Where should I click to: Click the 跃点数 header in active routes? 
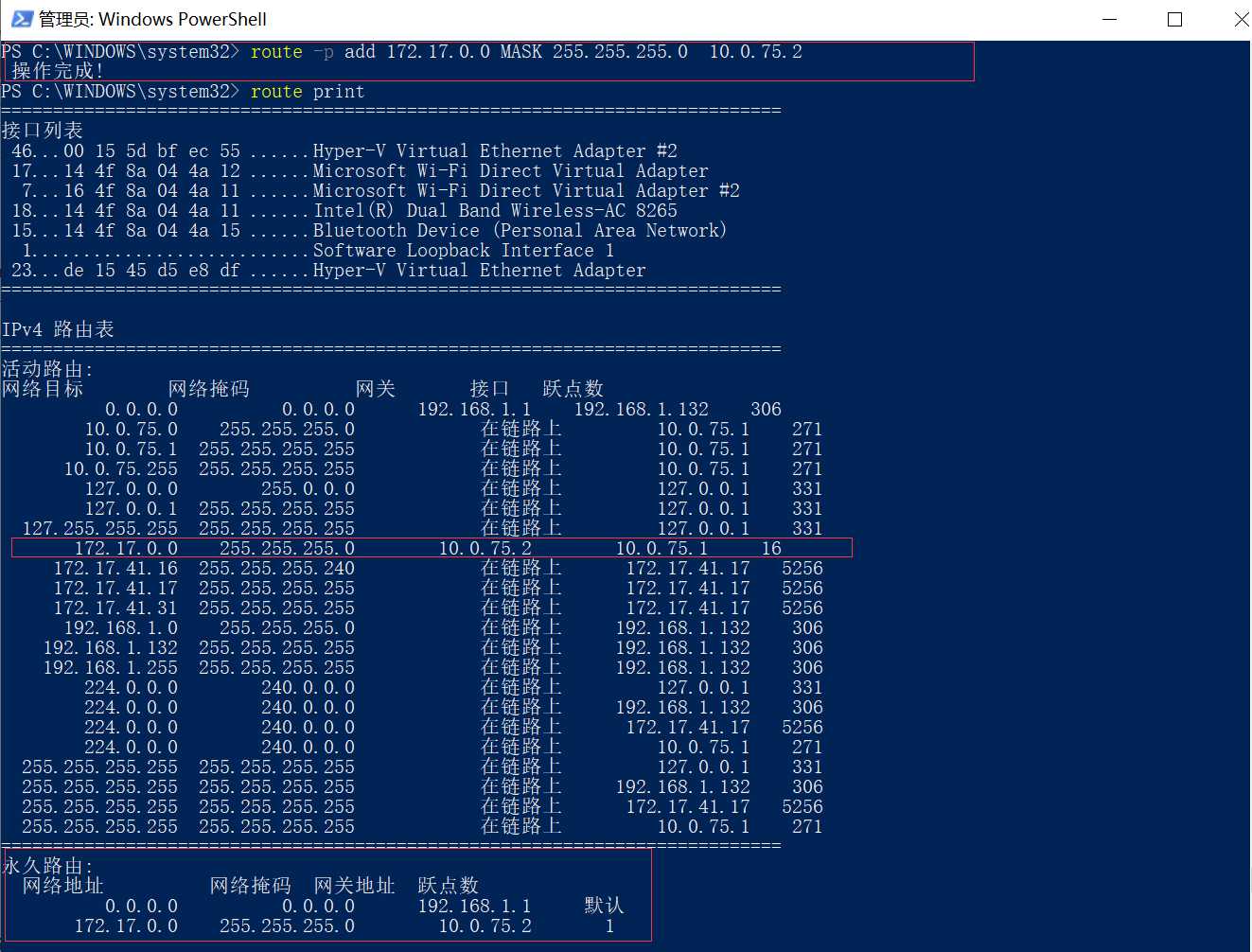click(x=573, y=389)
